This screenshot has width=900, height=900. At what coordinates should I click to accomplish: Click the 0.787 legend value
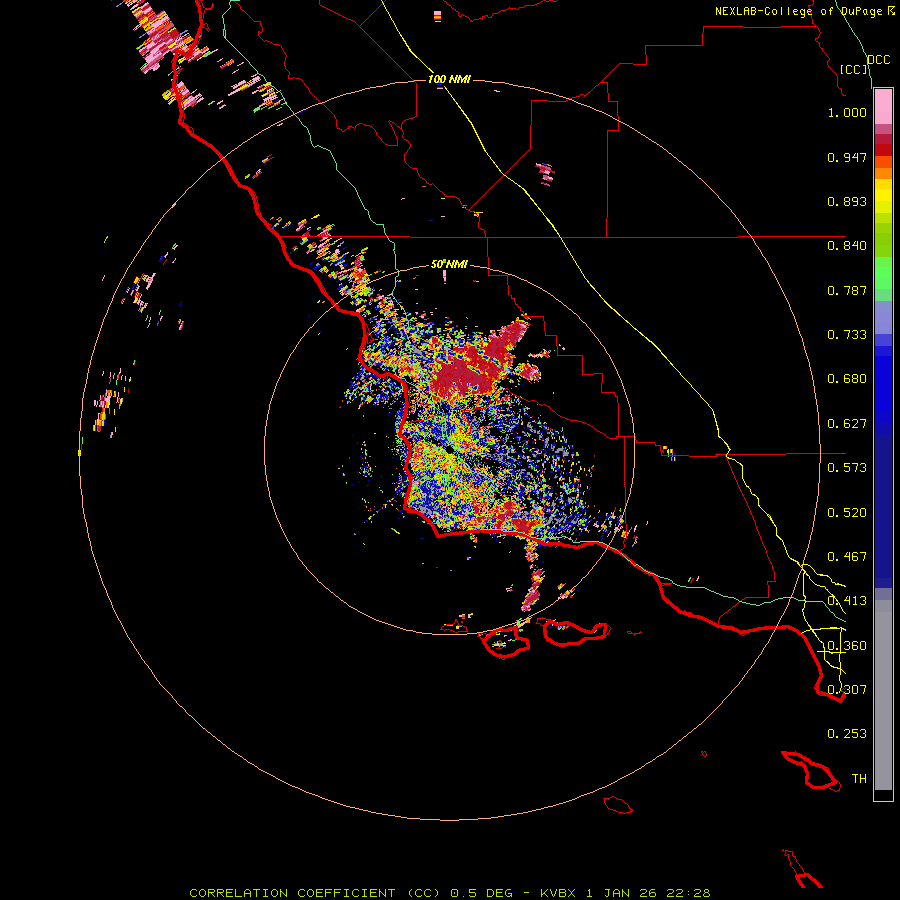click(847, 290)
